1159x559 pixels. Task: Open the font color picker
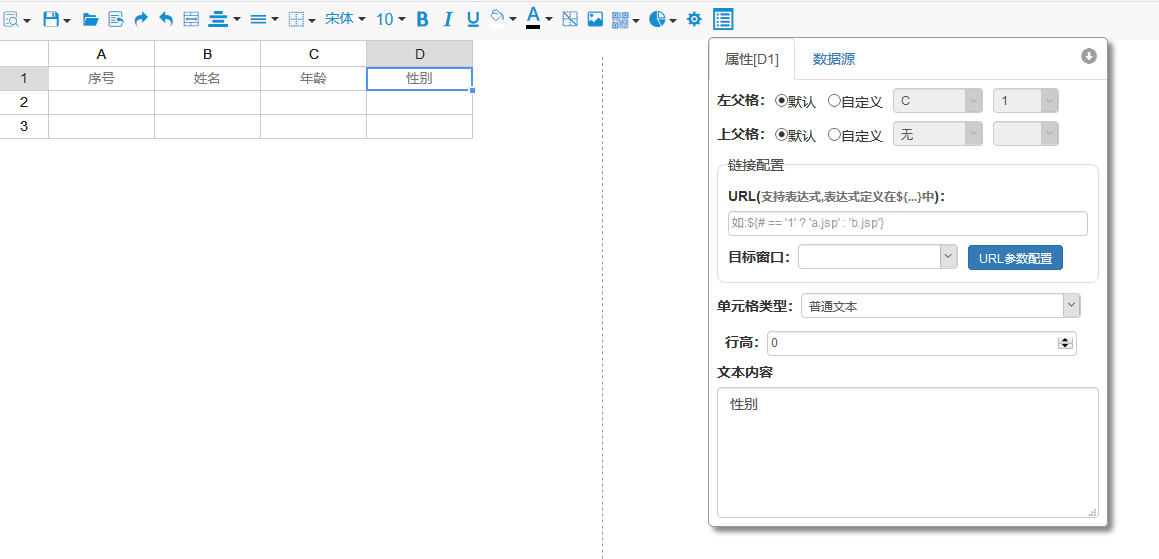pyautogui.click(x=534, y=18)
